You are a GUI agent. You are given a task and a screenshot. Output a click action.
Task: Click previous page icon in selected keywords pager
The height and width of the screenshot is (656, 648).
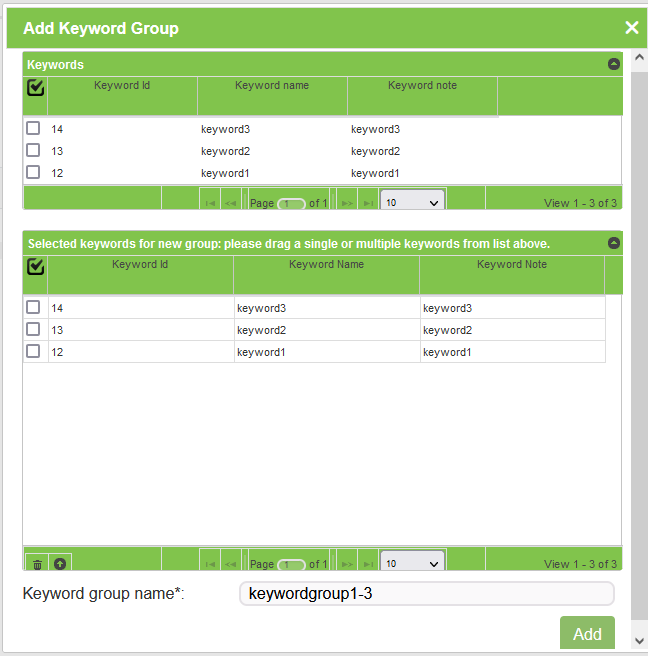point(230,564)
